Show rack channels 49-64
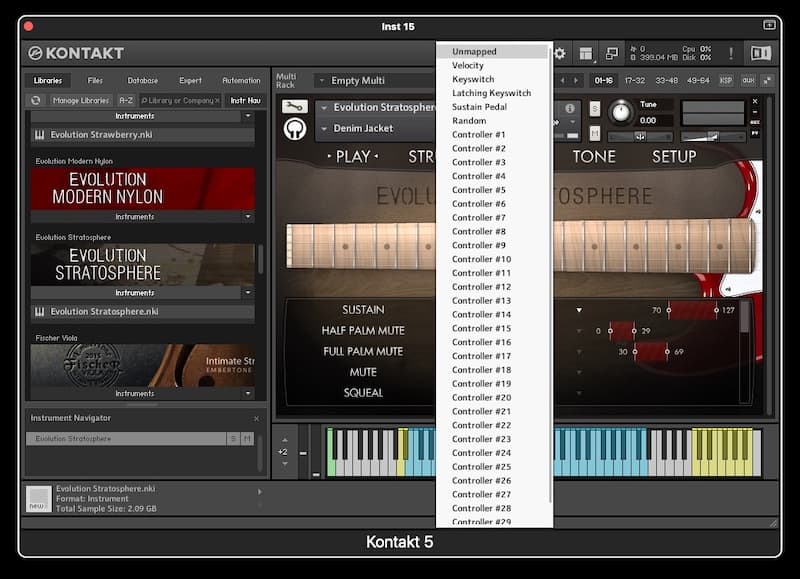 pos(698,80)
